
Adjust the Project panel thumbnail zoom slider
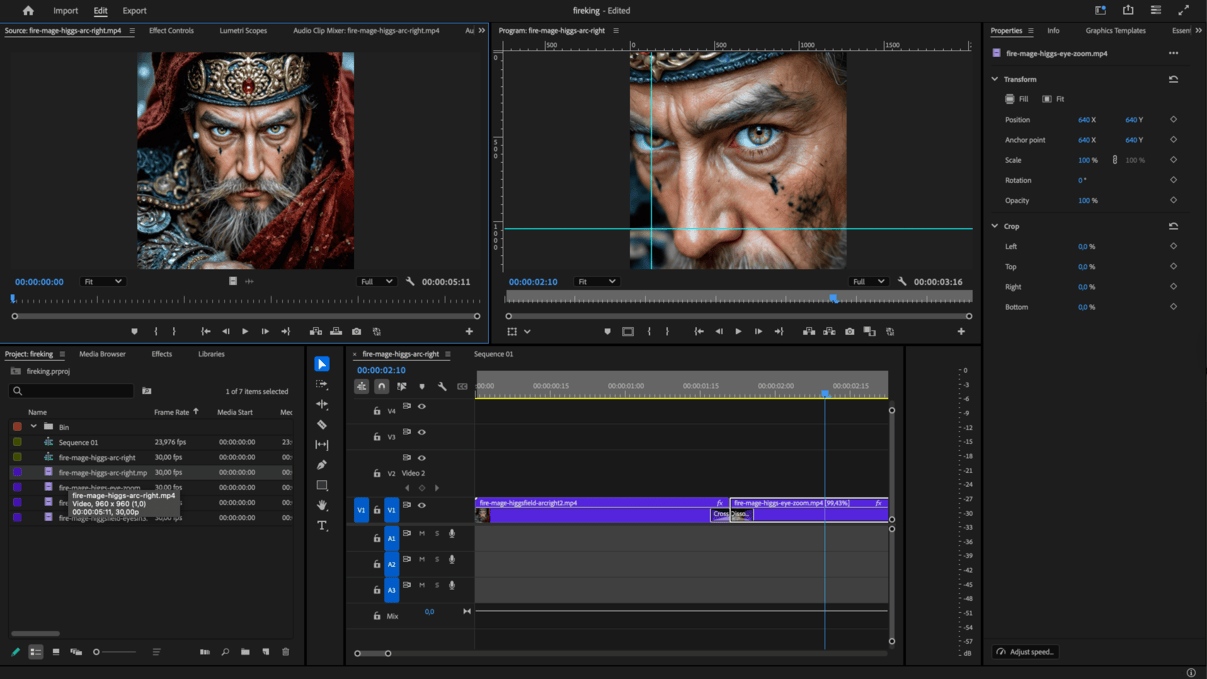click(x=97, y=652)
